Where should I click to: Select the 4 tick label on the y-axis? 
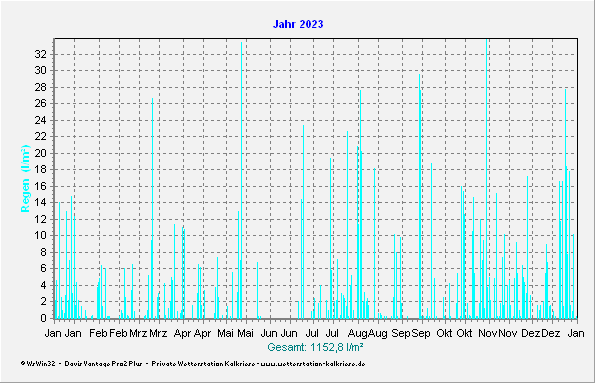click(x=44, y=285)
